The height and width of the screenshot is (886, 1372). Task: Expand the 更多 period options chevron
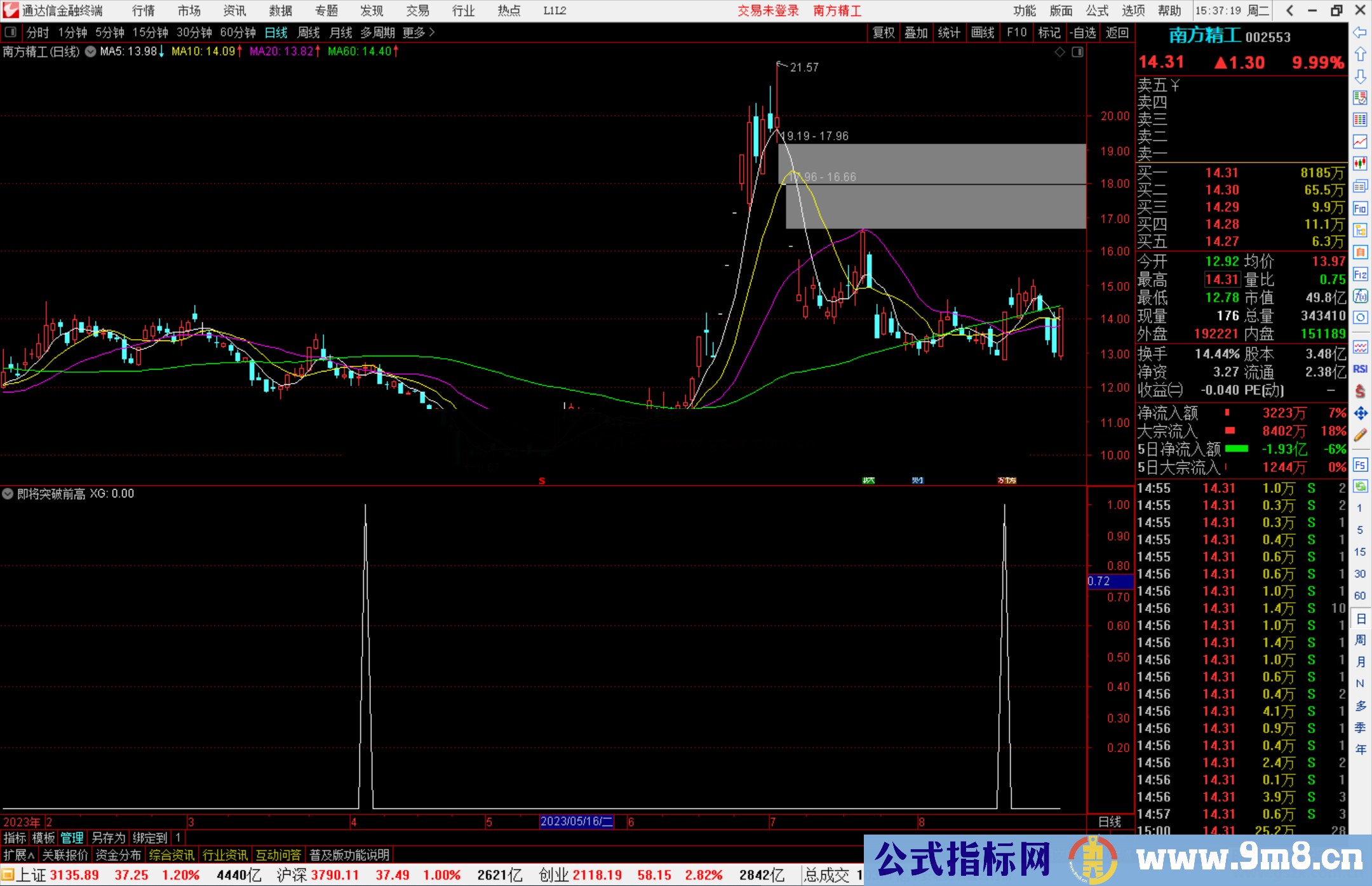(432, 32)
